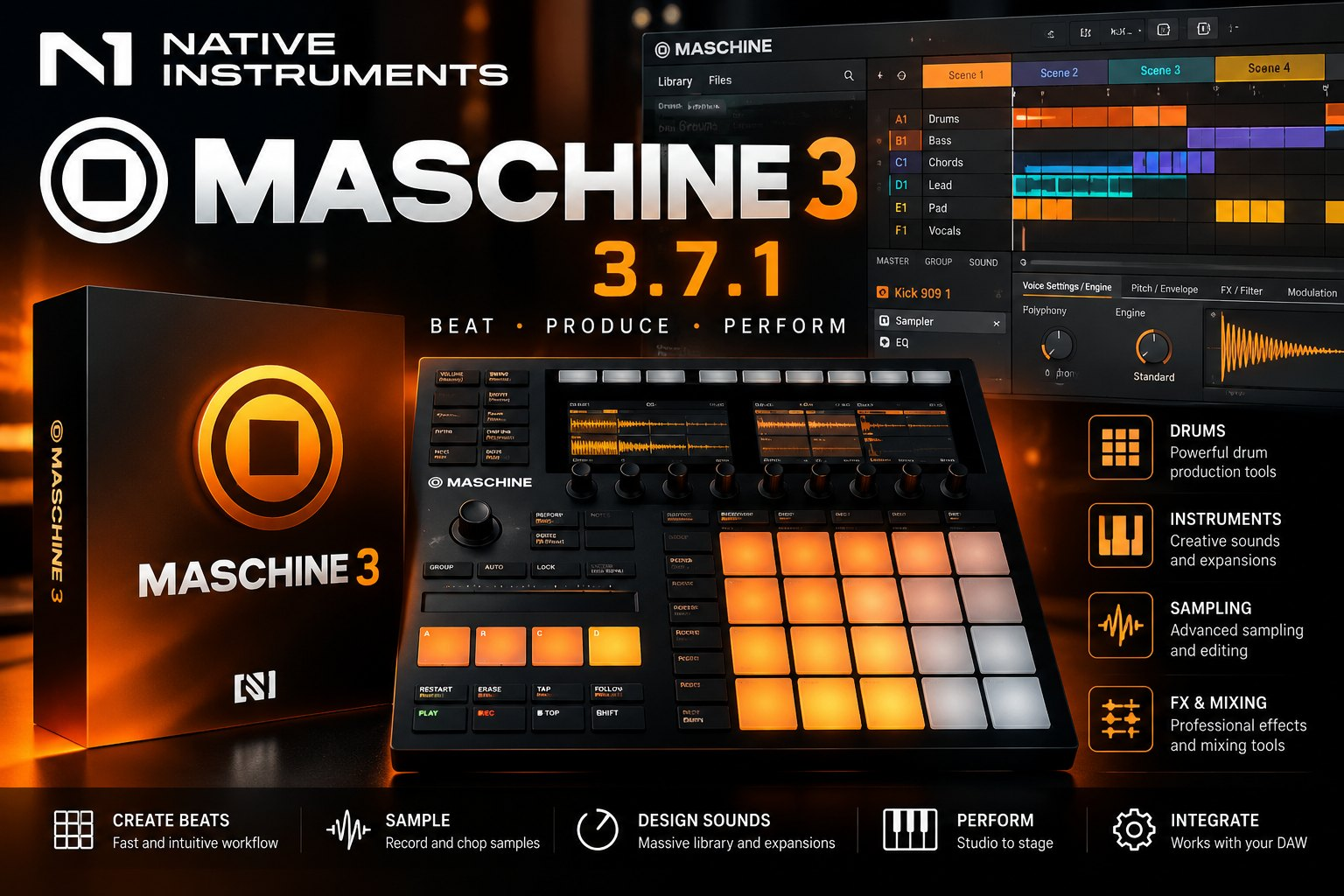Select the Scene 3 tab

point(1160,70)
